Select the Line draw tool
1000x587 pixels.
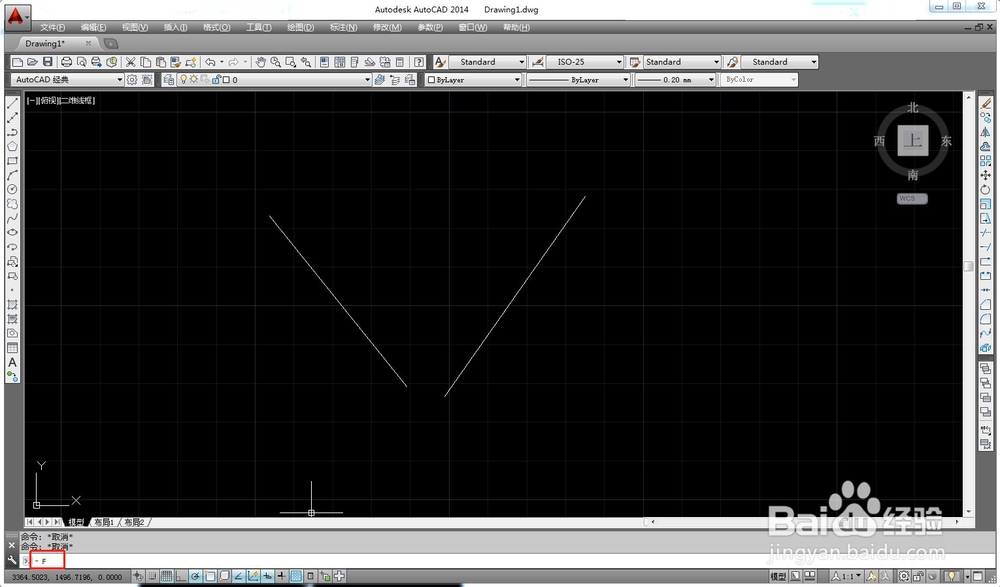point(12,104)
